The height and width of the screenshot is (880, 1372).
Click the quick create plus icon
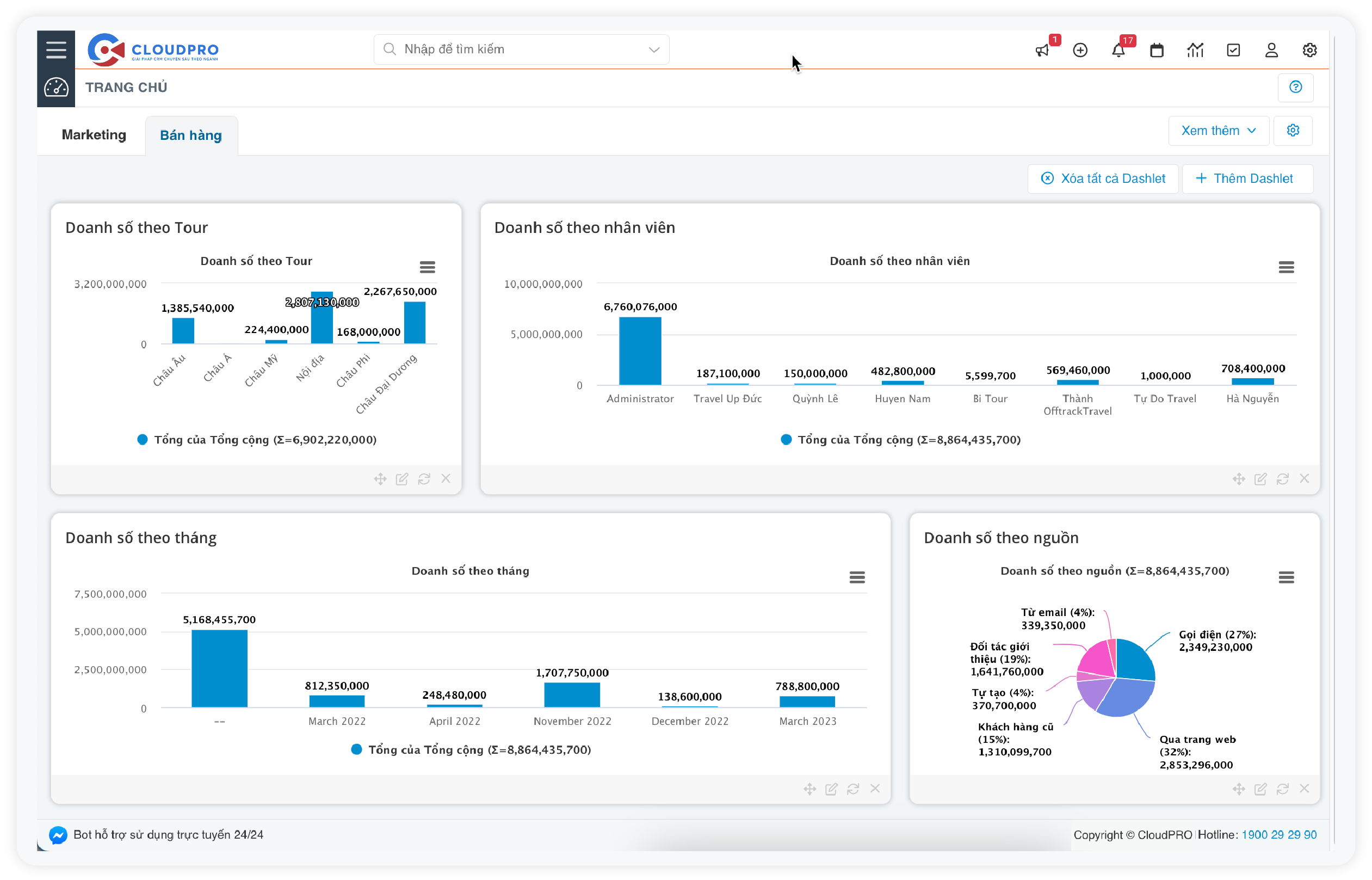1080,50
